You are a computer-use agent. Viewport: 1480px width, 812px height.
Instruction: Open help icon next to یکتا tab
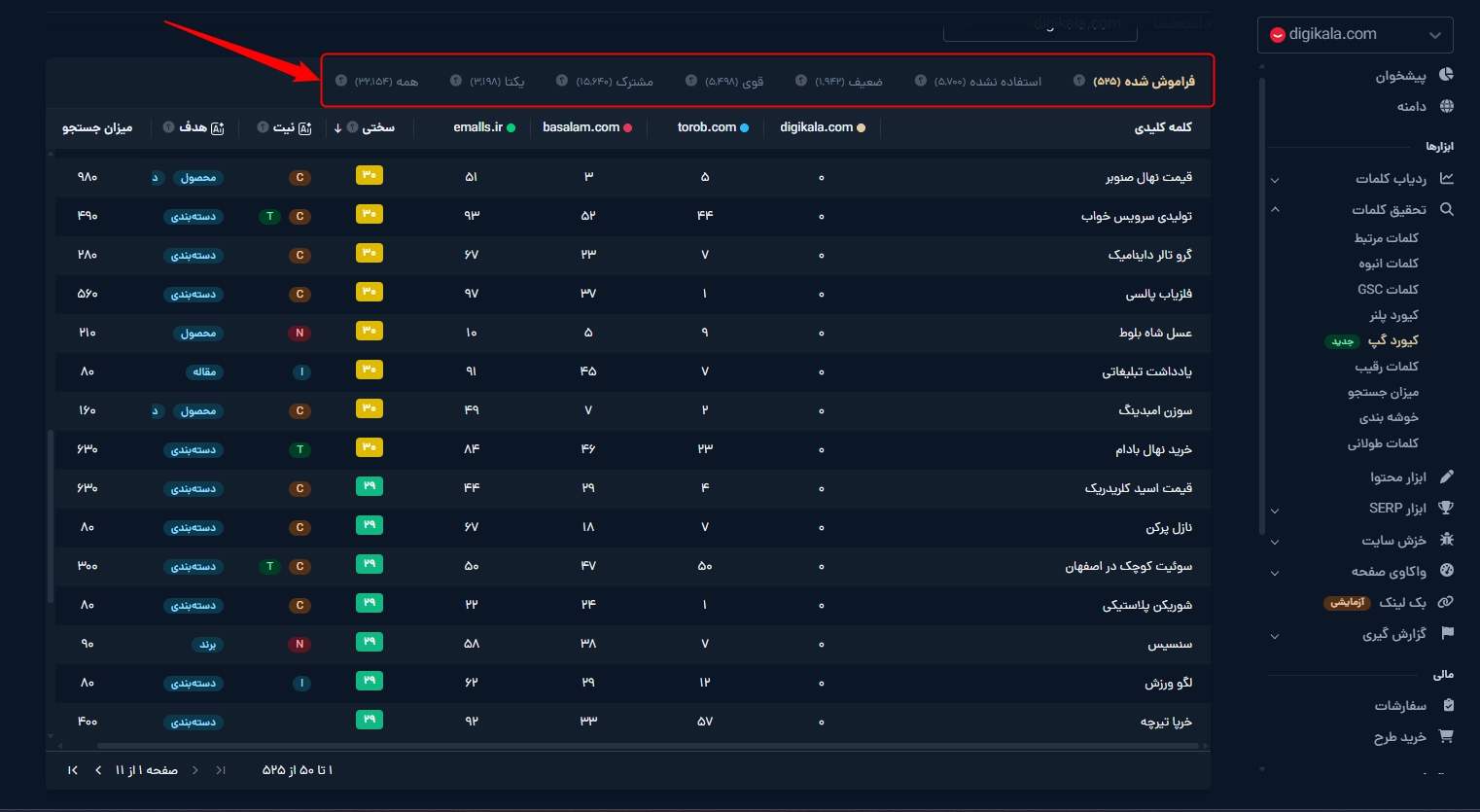(x=455, y=81)
